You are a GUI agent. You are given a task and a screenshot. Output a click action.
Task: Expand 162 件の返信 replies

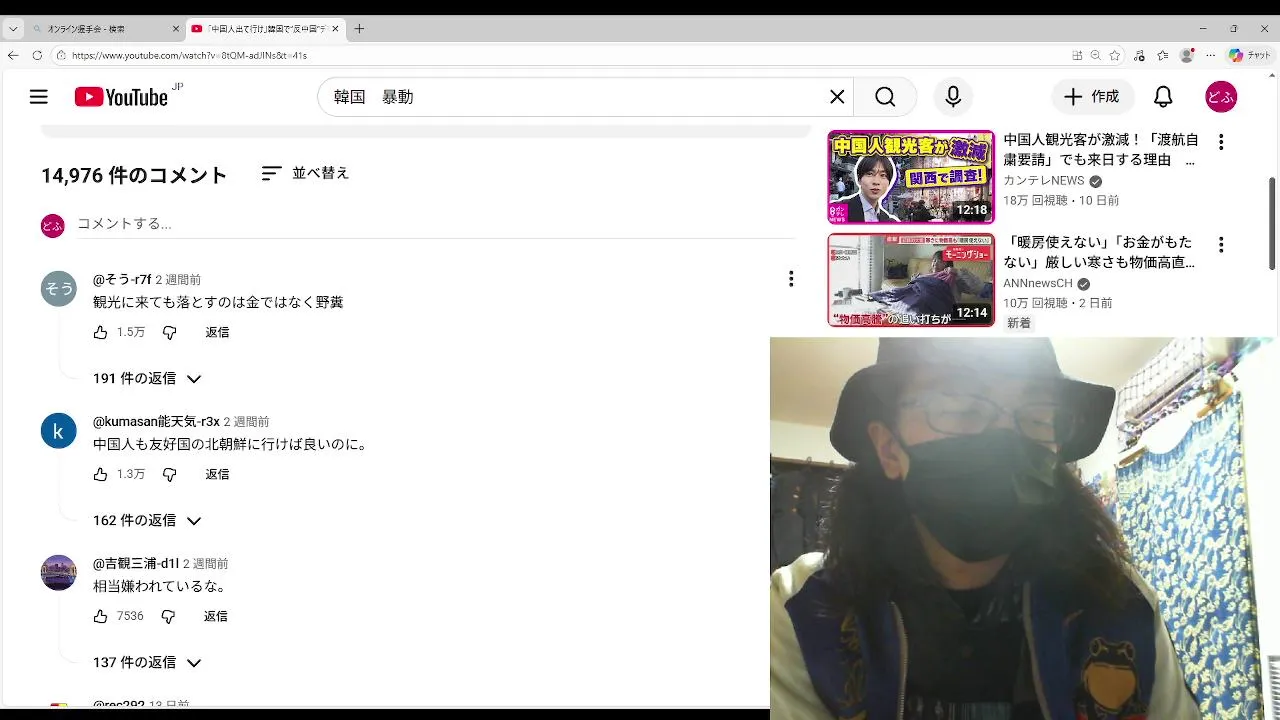coord(147,521)
